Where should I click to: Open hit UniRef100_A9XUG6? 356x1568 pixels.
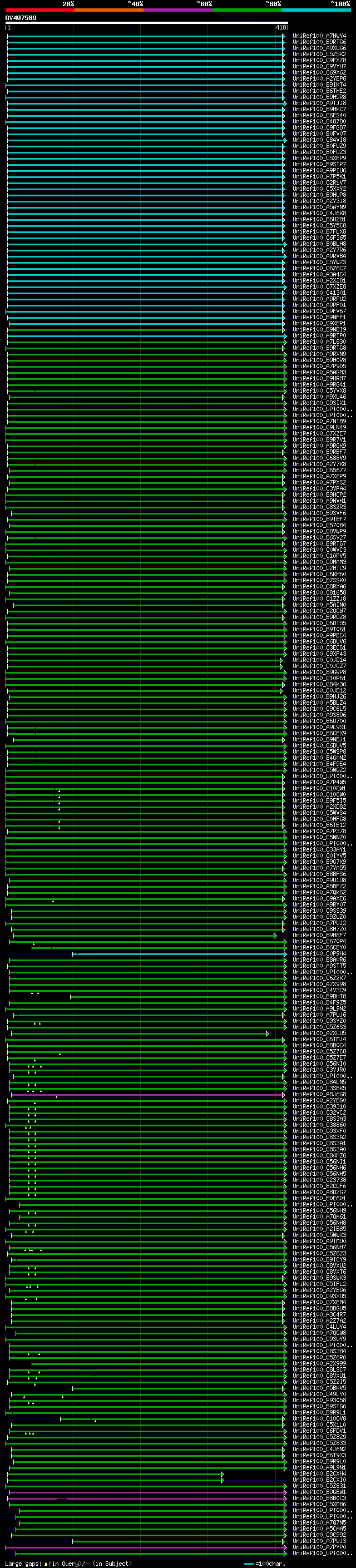point(319,48)
